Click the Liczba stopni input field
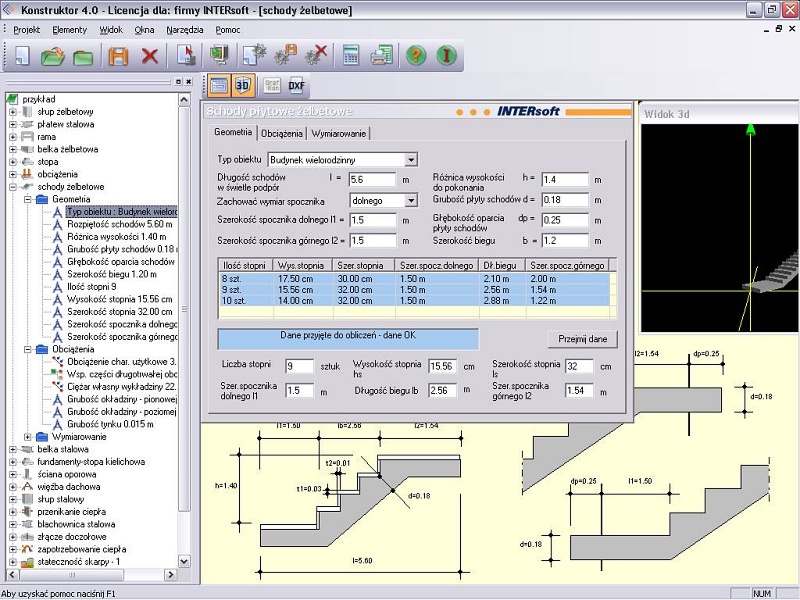 (299, 366)
